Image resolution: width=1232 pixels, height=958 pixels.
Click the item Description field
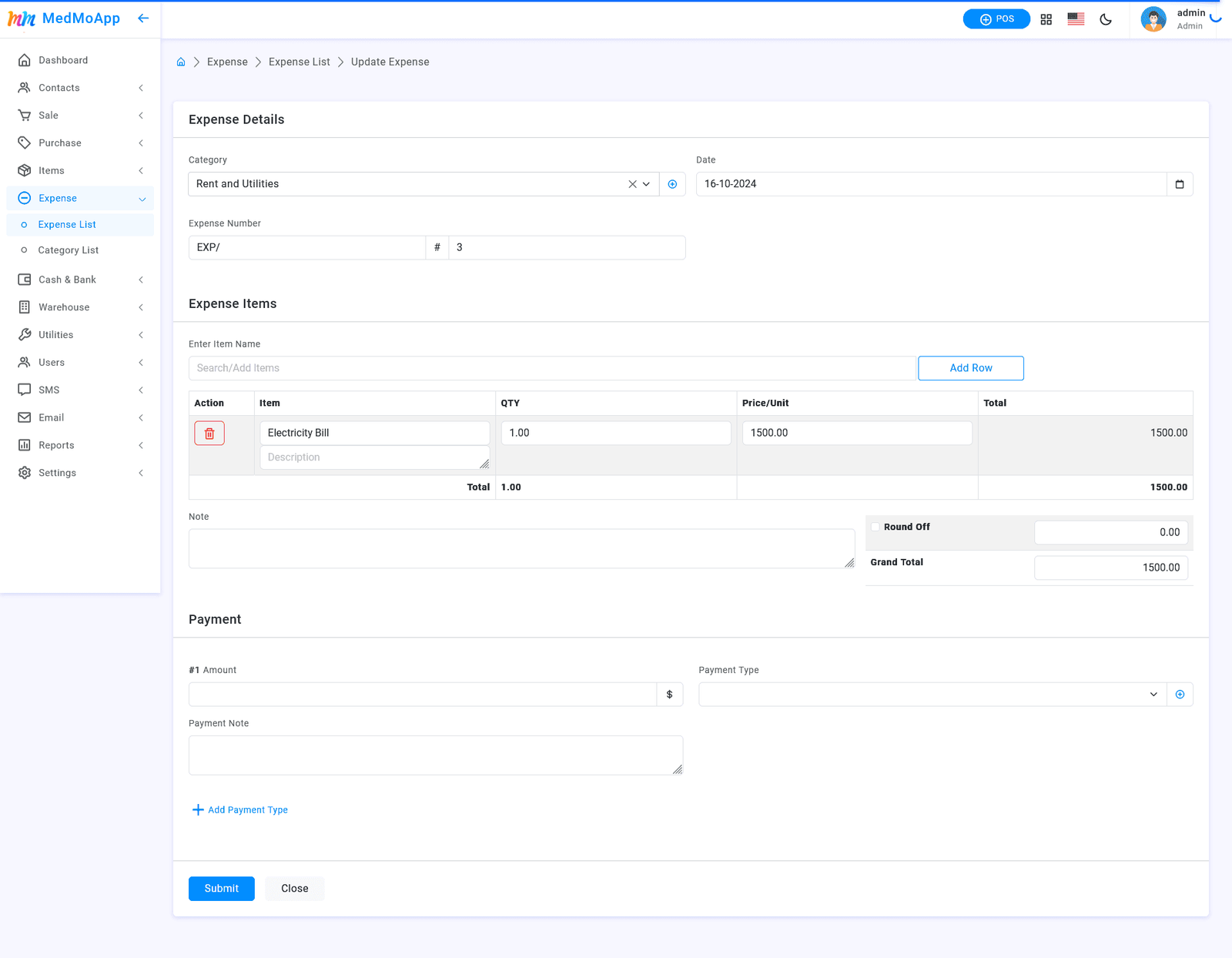click(375, 457)
